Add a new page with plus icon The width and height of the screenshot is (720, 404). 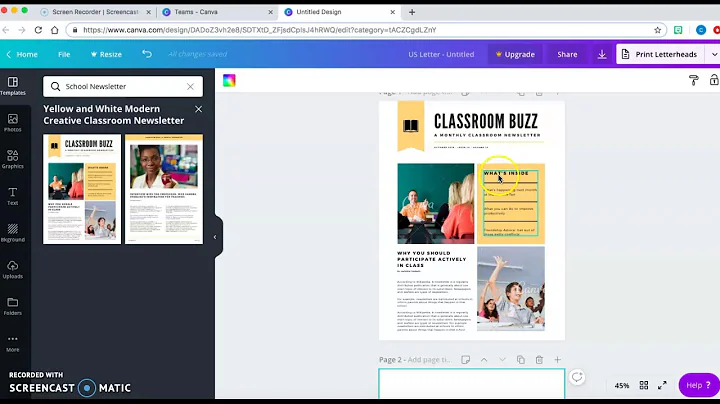click(557, 359)
